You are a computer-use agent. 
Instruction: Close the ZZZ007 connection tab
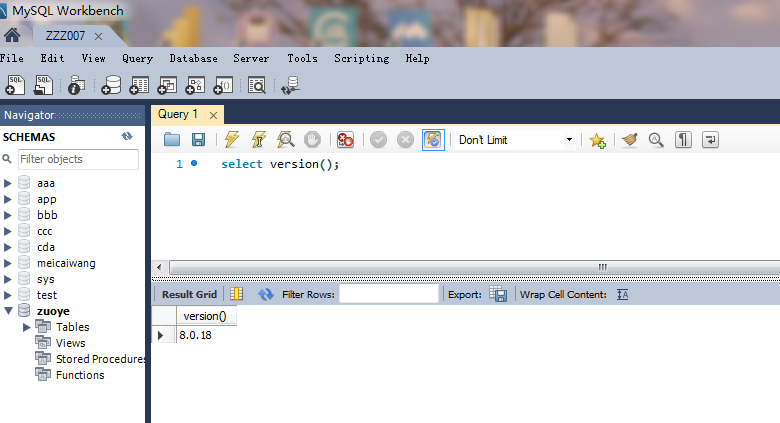point(98,36)
